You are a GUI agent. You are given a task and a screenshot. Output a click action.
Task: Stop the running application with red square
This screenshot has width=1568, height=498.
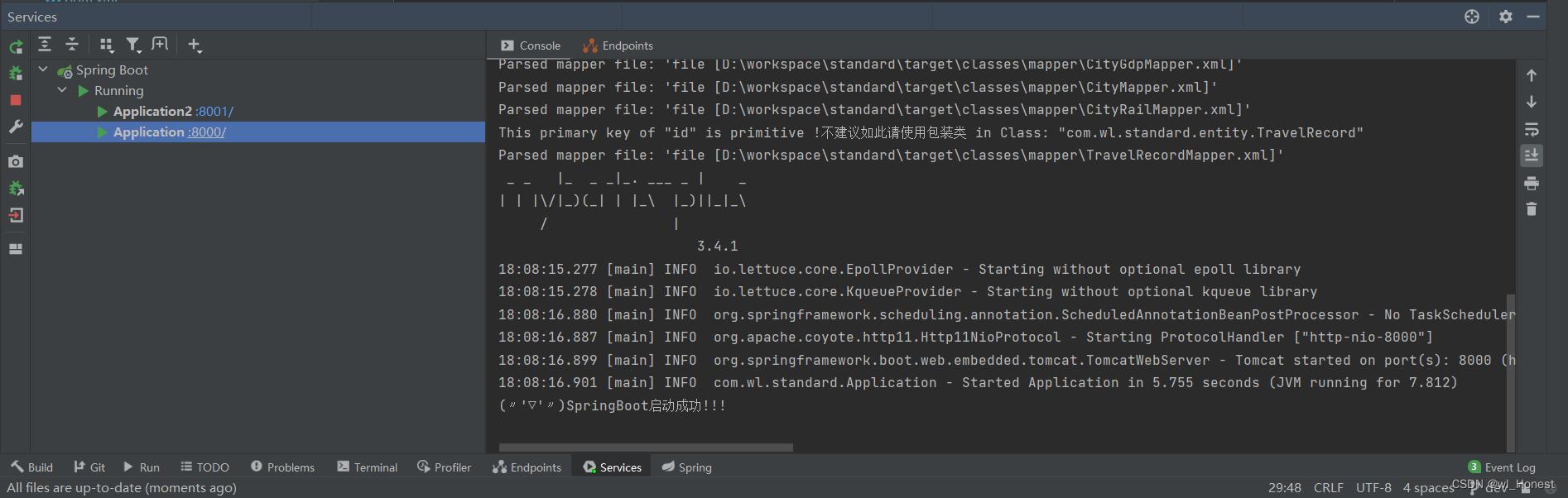click(16, 100)
